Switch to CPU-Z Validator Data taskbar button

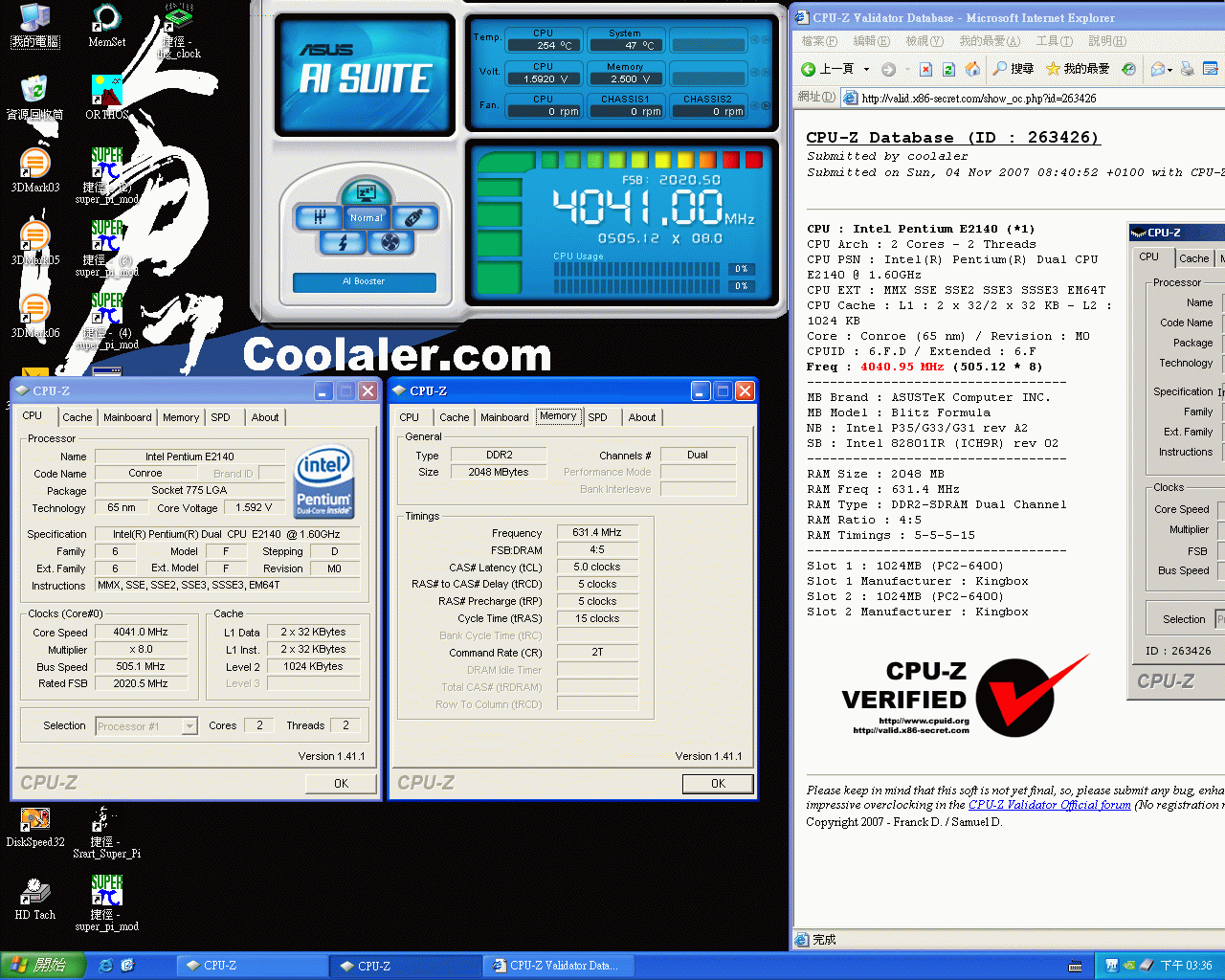pos(559,966)
